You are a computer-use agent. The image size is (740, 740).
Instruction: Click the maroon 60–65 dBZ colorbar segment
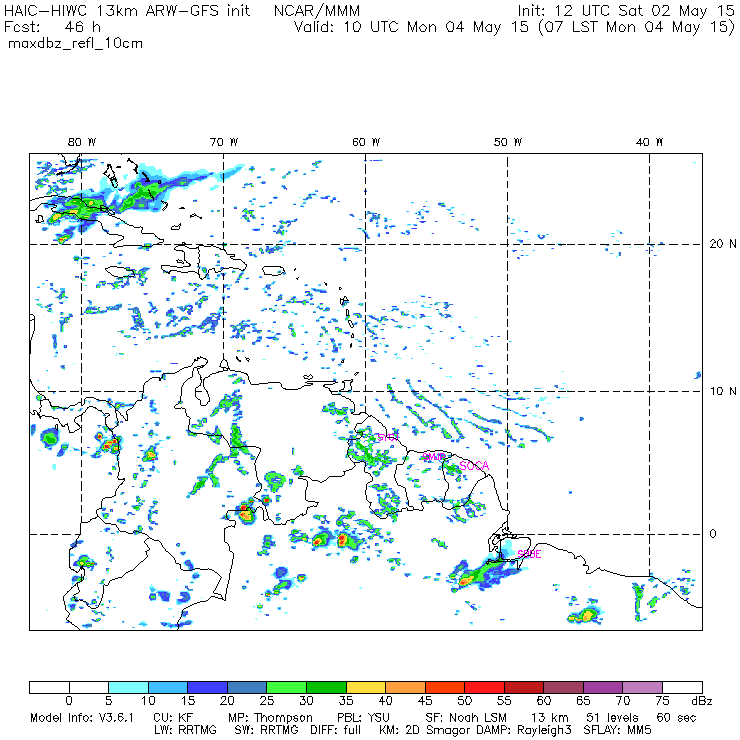(563, 687)
